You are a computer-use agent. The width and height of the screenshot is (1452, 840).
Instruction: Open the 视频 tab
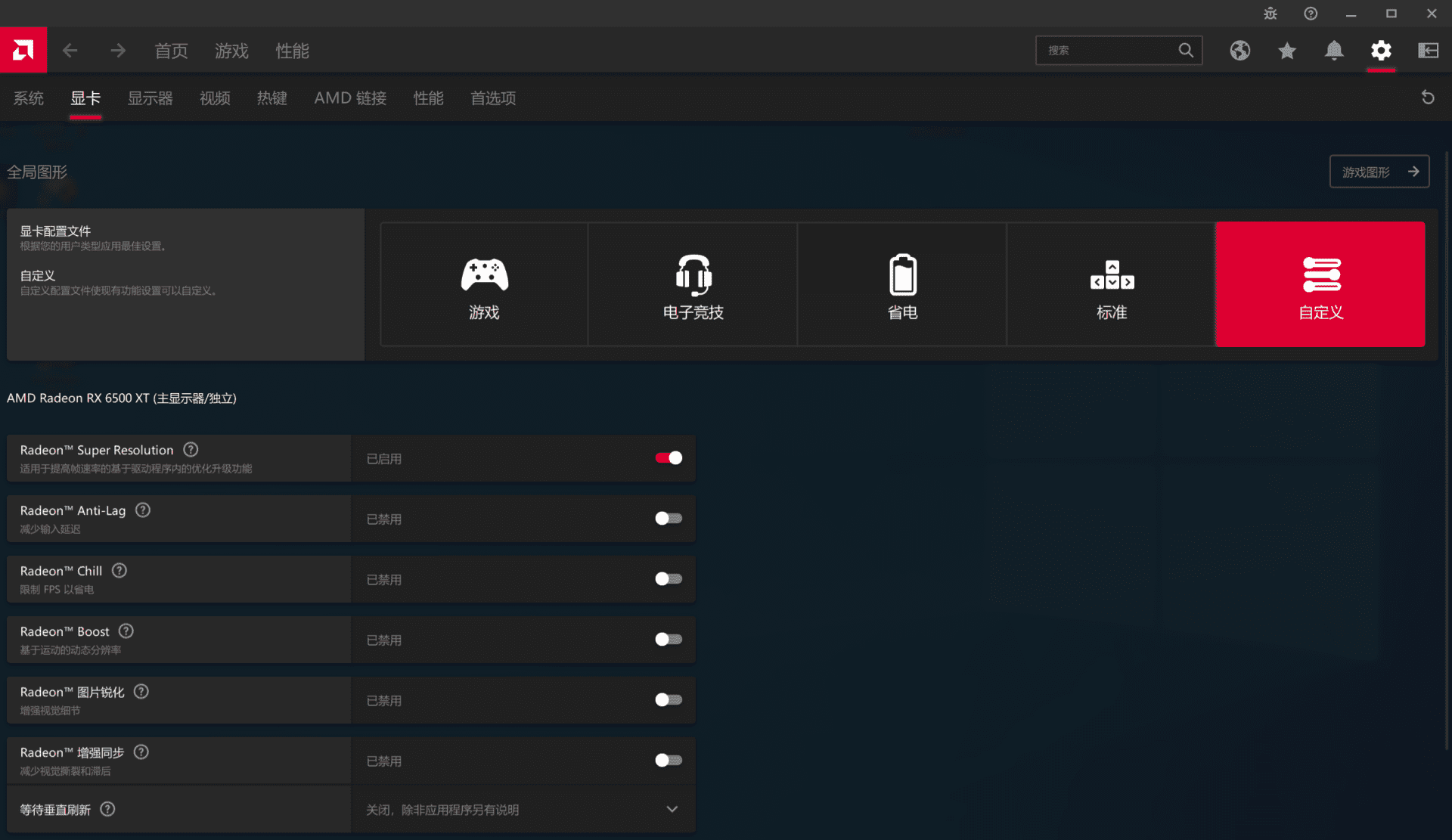(215, 98)
